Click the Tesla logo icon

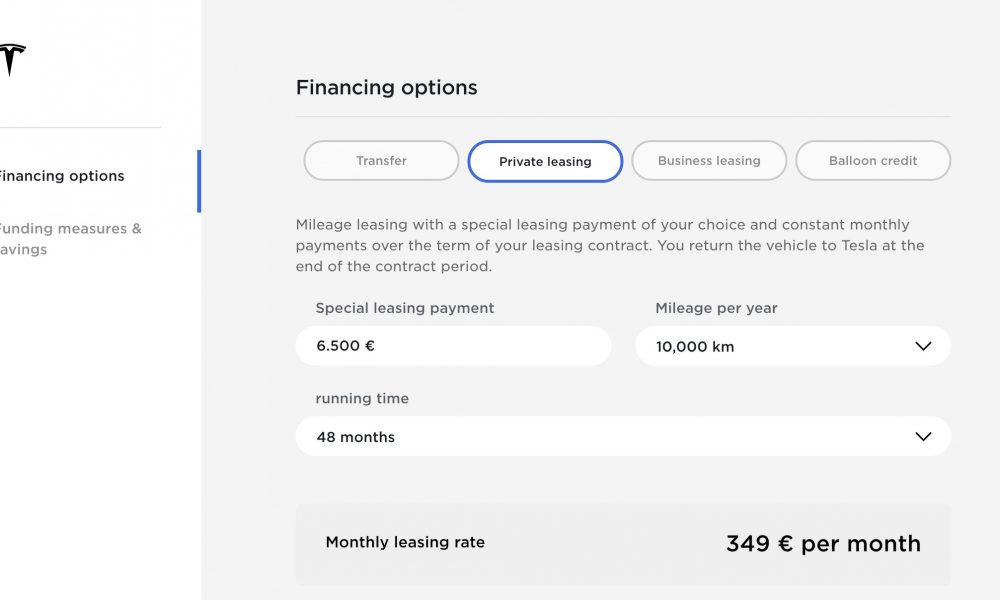(11, 60)
